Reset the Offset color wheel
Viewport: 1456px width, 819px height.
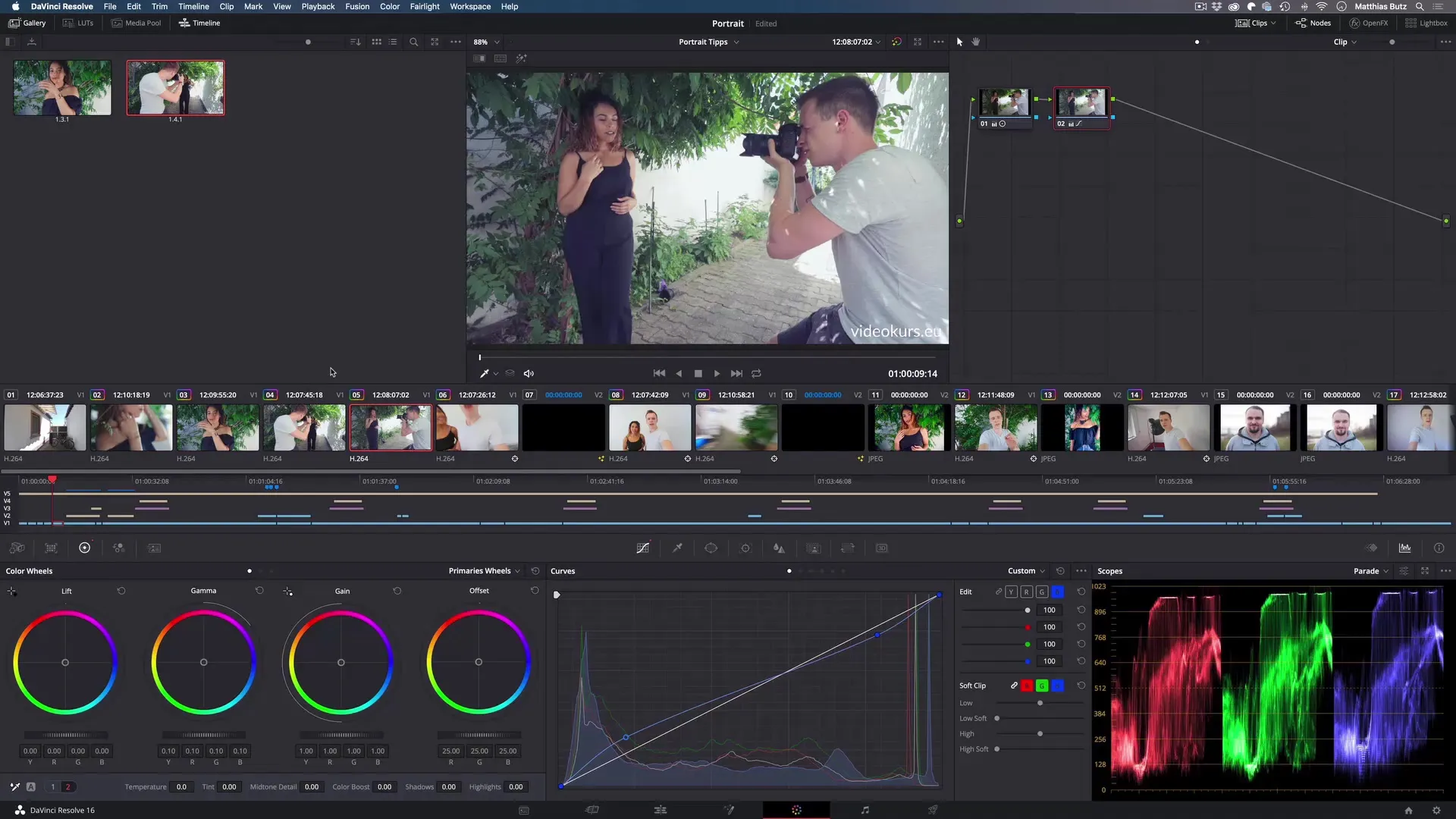coord(535,591)
